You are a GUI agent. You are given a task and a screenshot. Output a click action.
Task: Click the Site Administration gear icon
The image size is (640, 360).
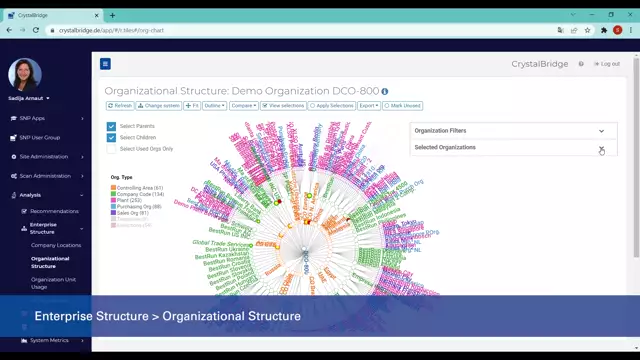[14, 157]
